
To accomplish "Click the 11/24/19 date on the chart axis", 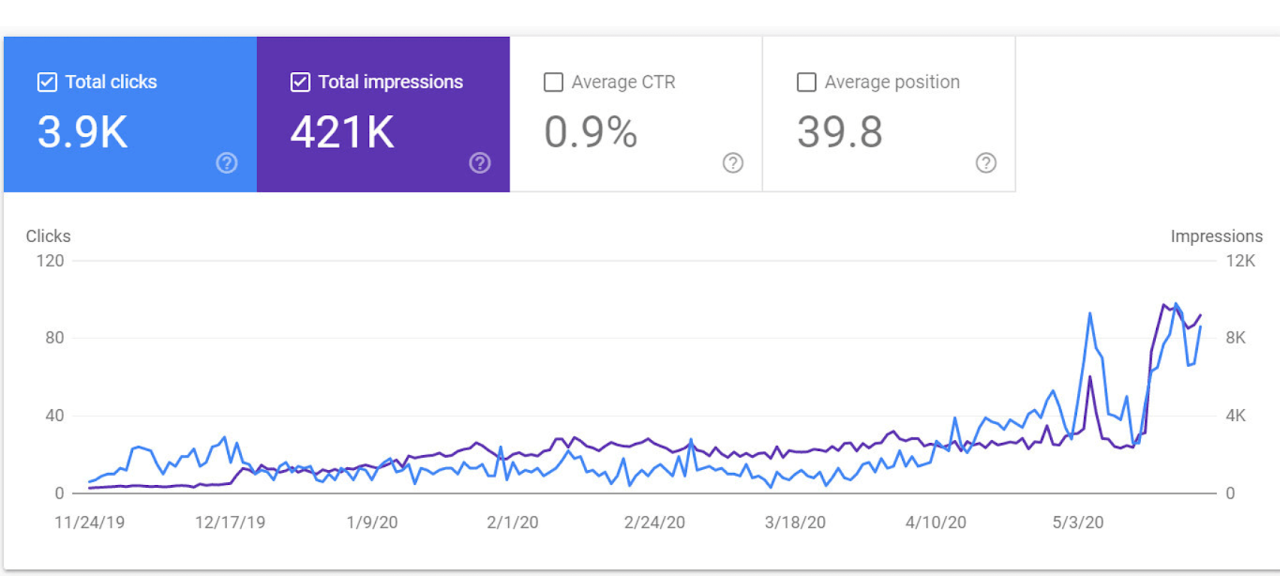I will 90,522.
